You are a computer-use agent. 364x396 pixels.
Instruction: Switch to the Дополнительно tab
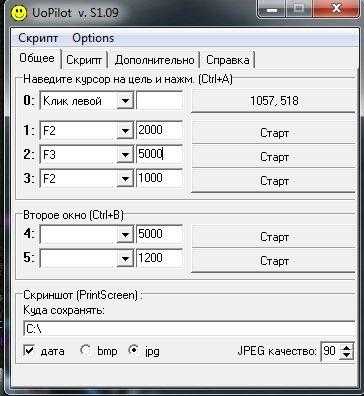click(154, 60)
